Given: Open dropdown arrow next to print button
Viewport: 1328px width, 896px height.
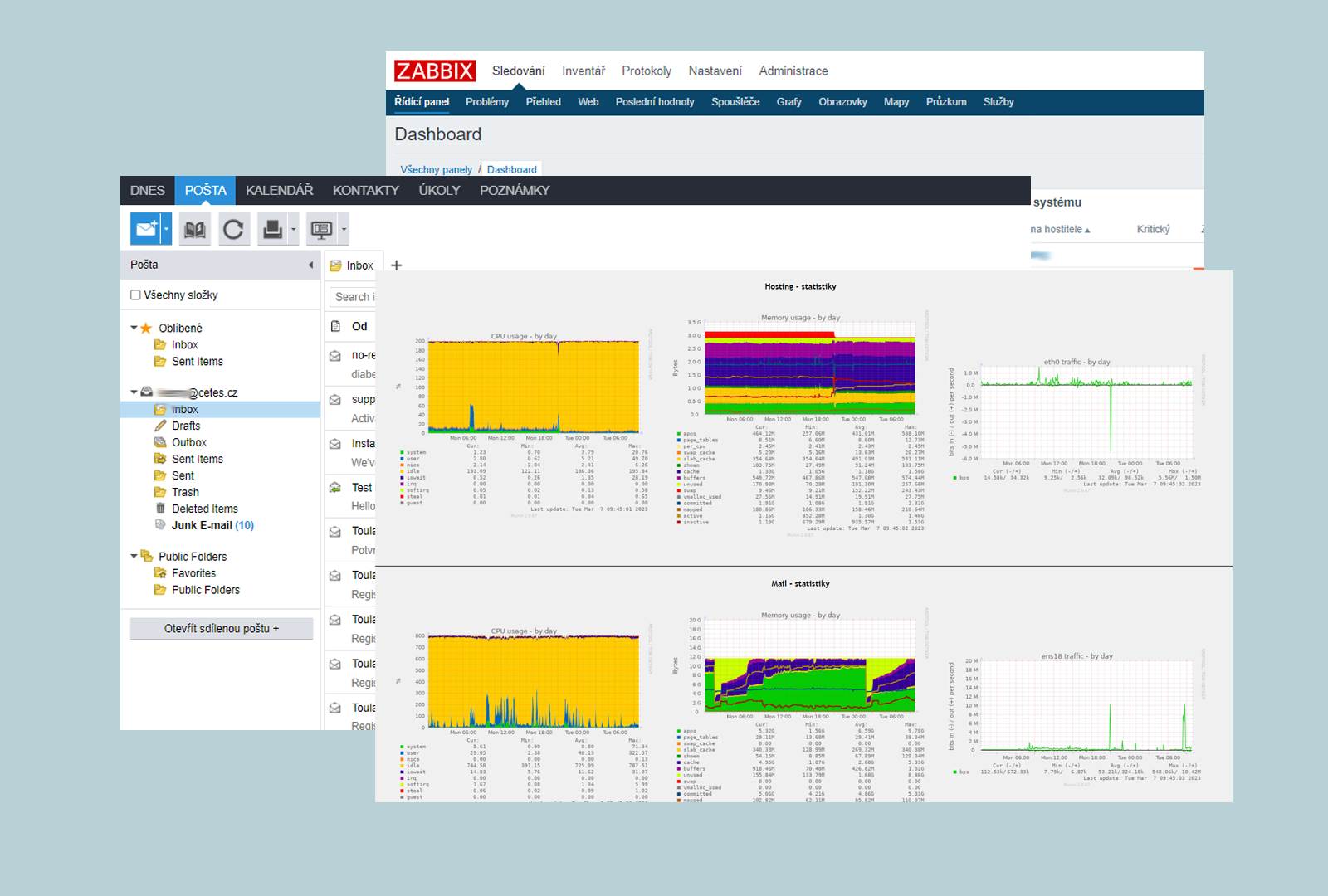Looking at the screenshot, I should (293, 229).
